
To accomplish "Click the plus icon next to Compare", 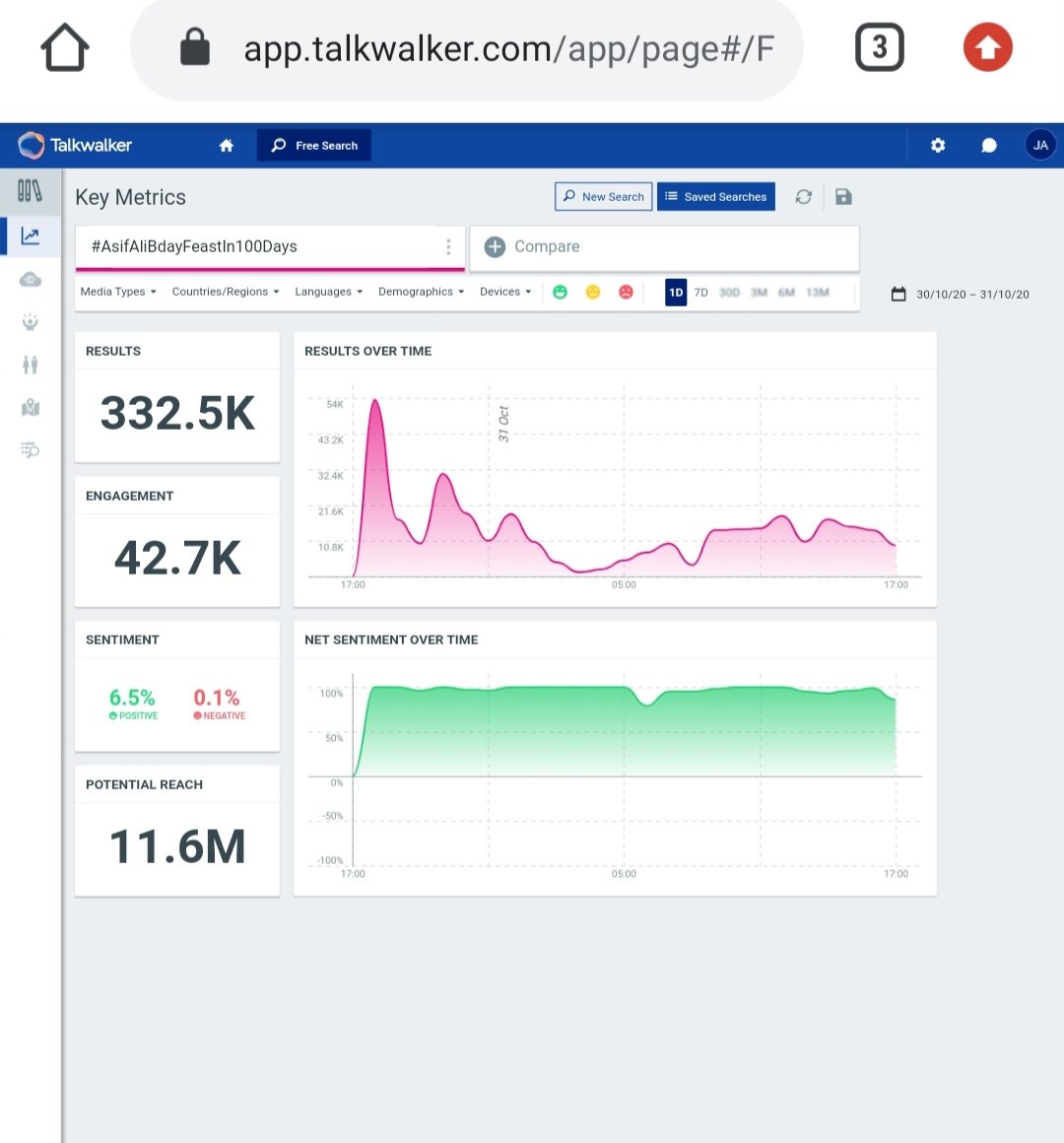I will click(495, 247).
